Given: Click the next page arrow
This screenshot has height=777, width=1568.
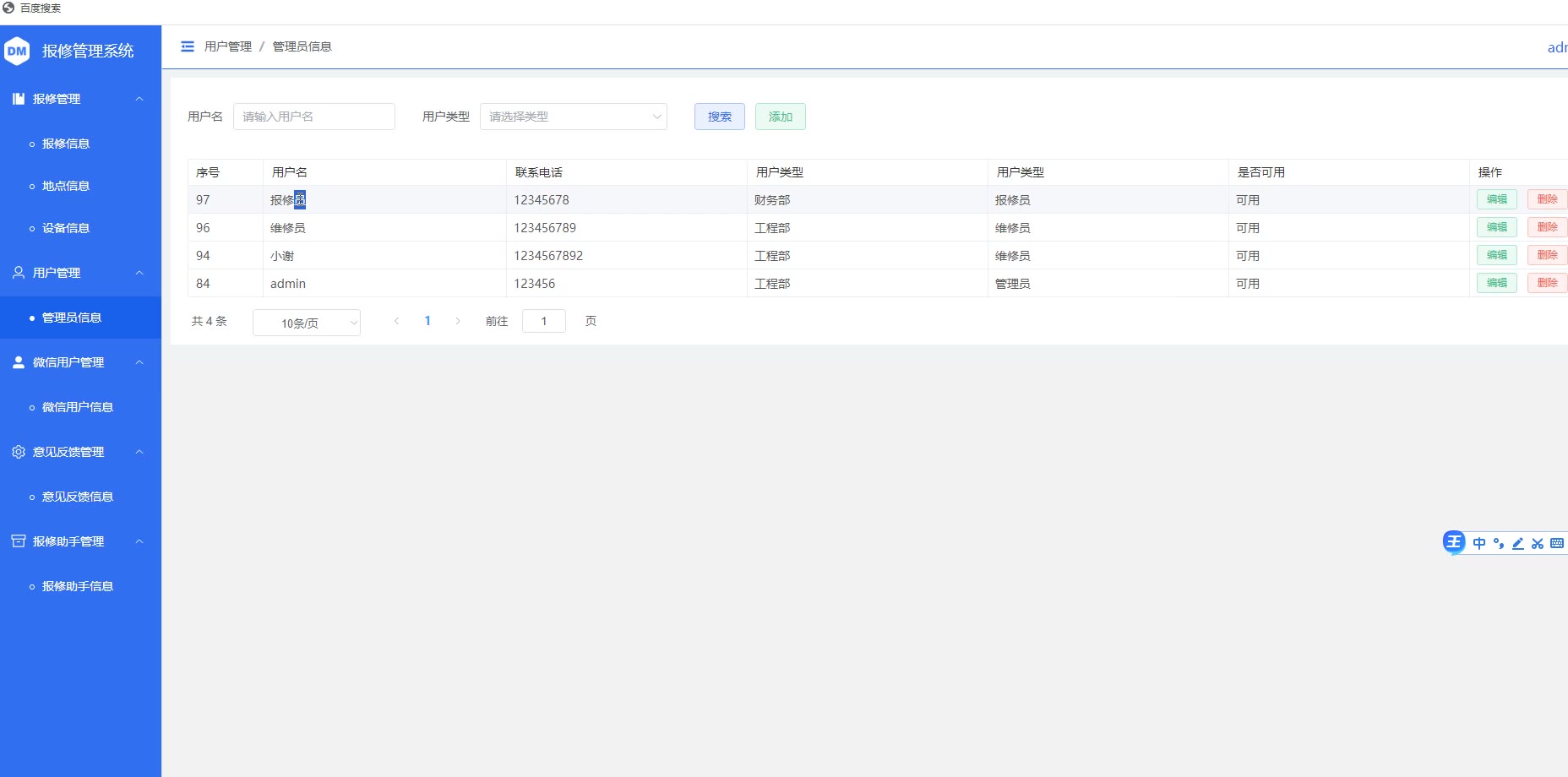Looking at the screenshot, I should (x=458, y=321).
